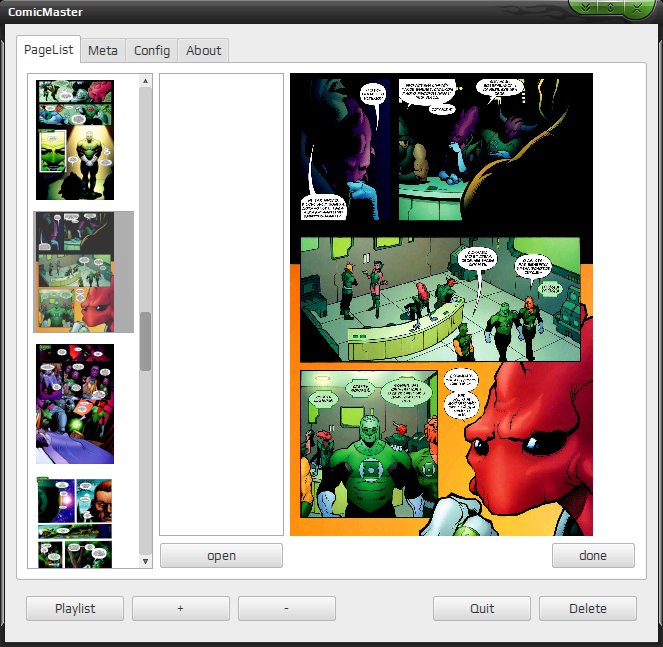
Task: Open the Playlist button
Action: [x=75, y=609]
